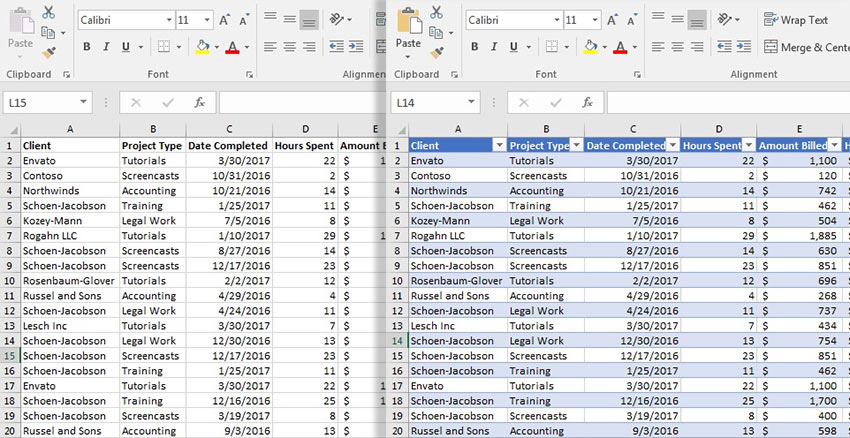
Task: Open Clipboard dialog launcher in right window
Action: click(454, 75)
